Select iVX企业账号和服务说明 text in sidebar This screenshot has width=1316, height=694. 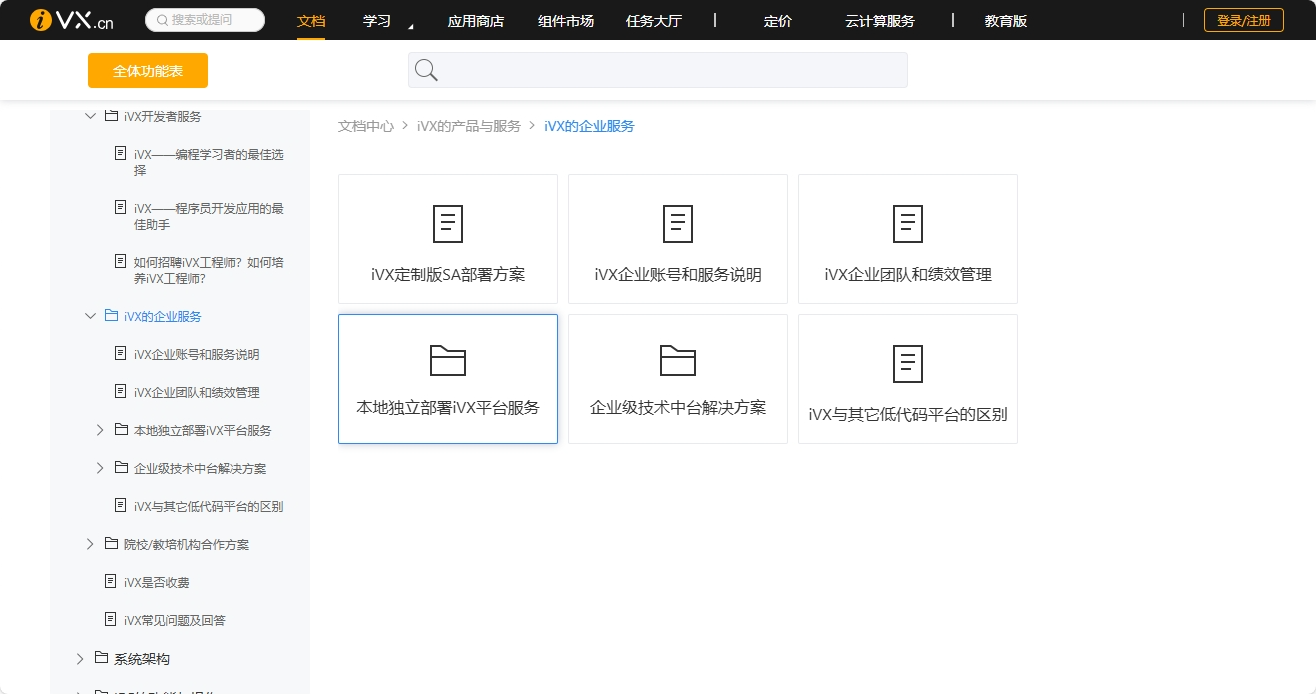(x=197, y=354)
